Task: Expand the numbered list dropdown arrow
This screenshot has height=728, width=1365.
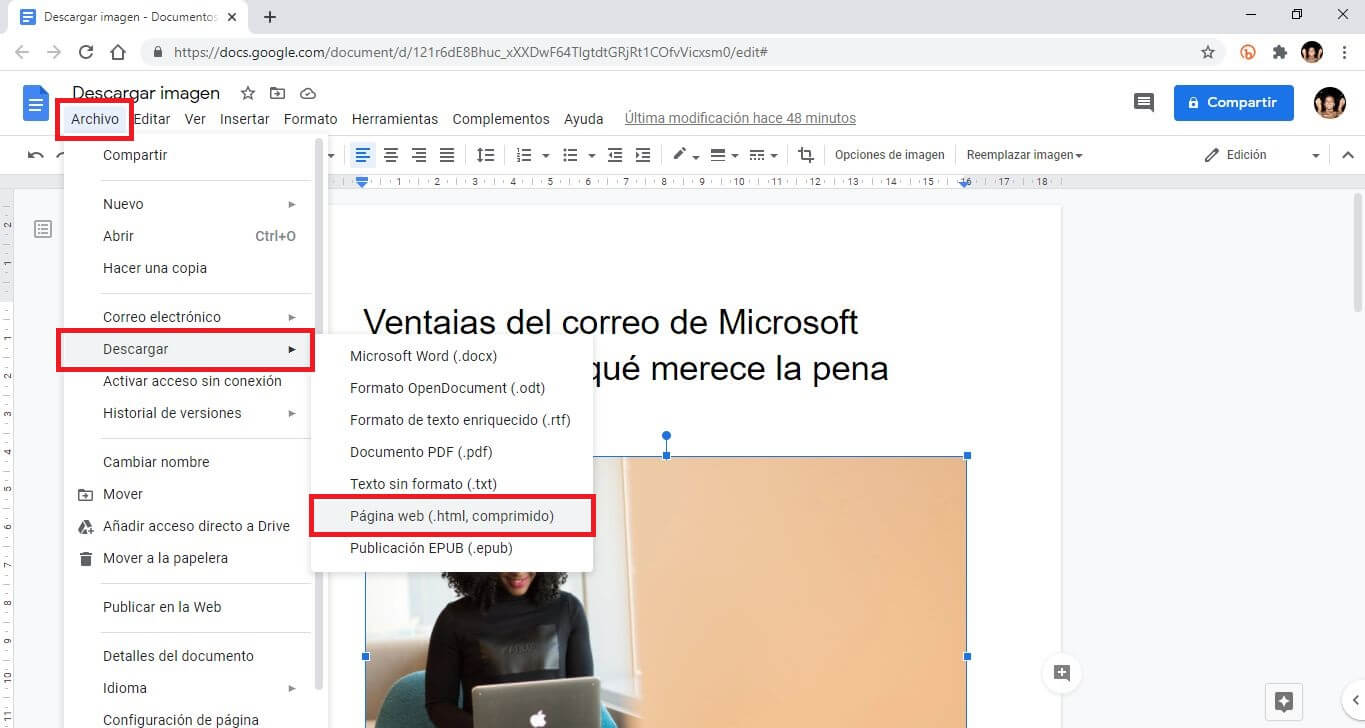Action: click(546, 155)
